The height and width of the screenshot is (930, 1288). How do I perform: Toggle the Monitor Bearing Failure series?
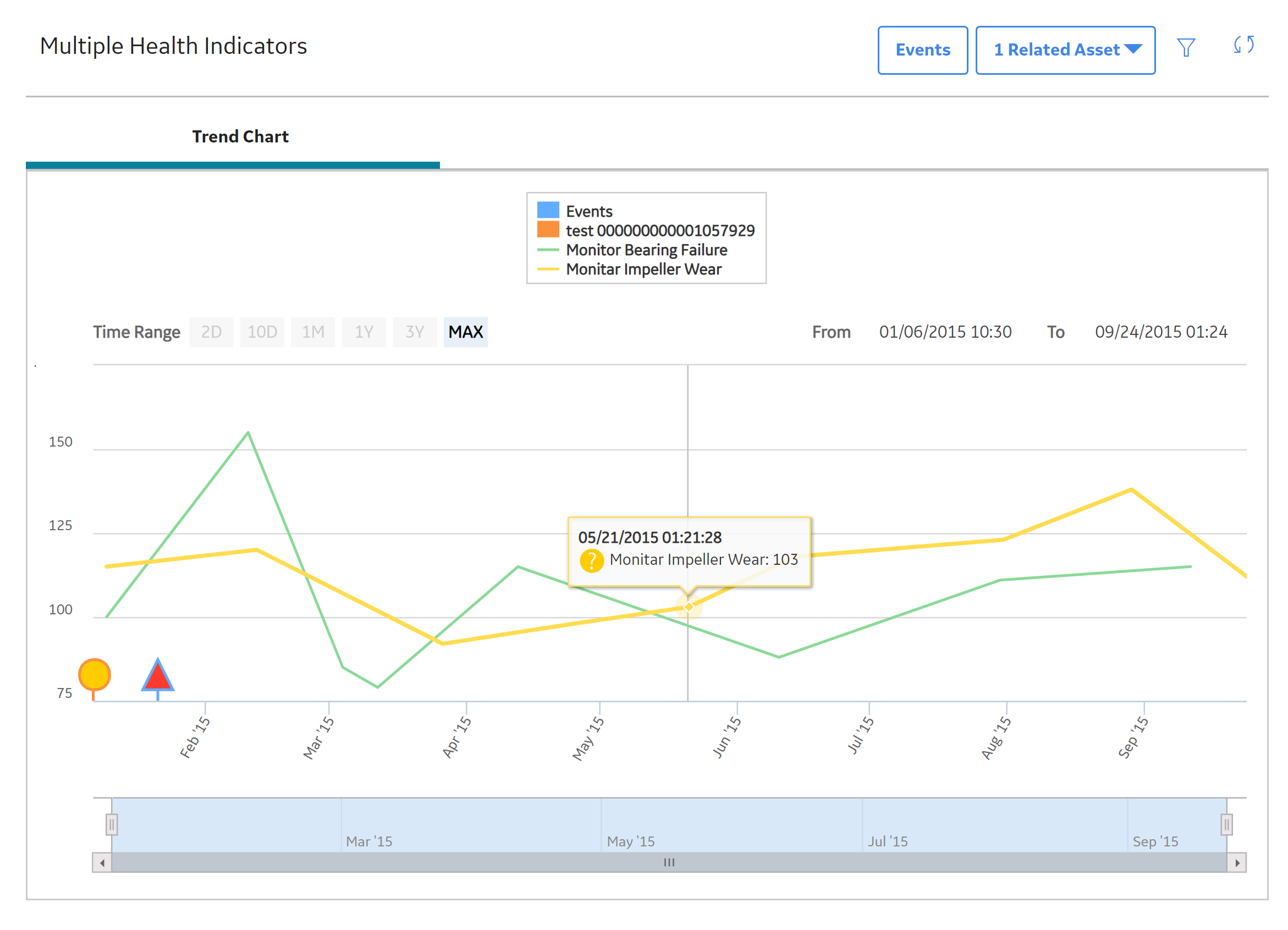(x=631, y=250)
